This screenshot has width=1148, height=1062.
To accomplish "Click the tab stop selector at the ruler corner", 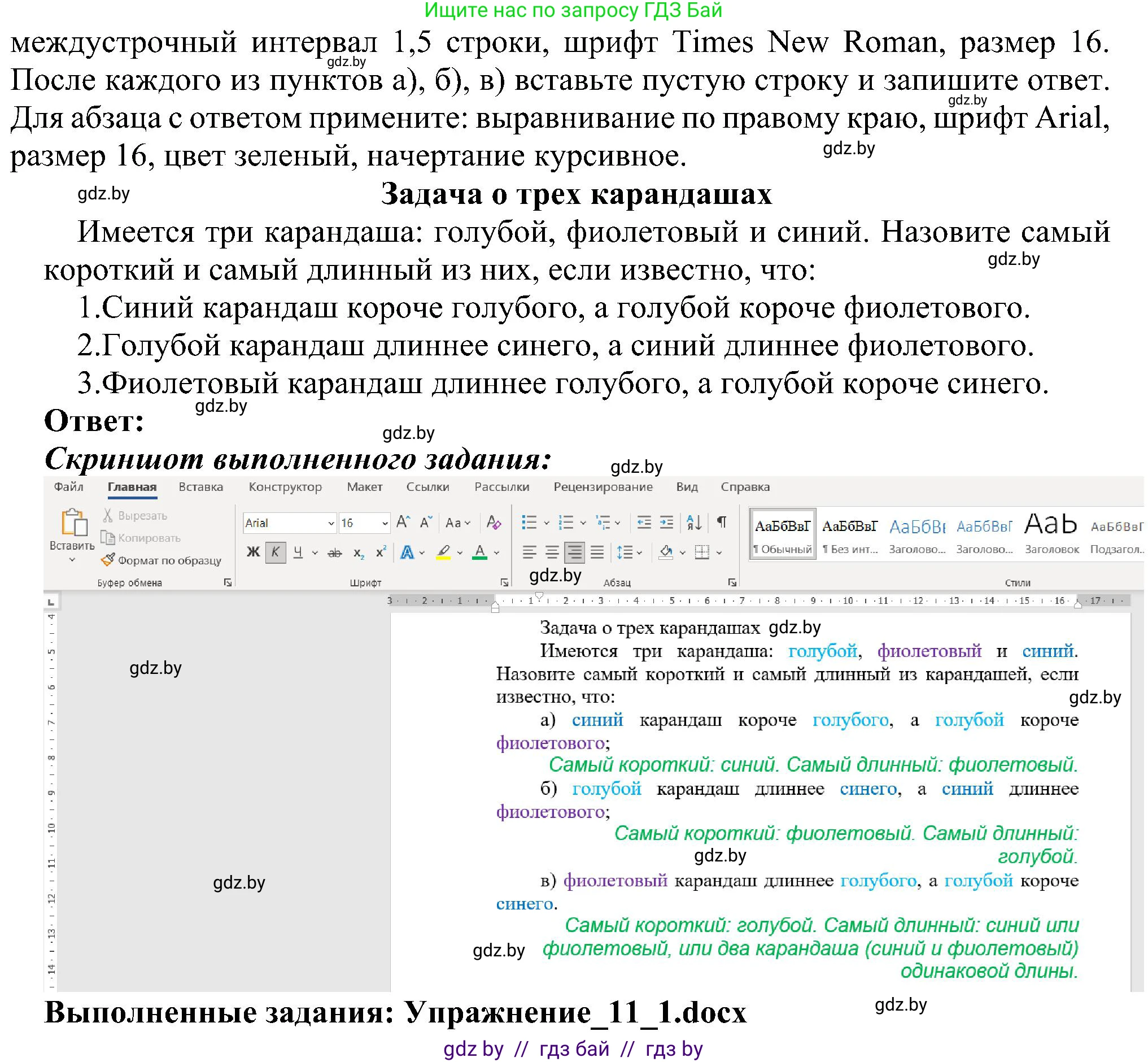I will click(51, 602).
